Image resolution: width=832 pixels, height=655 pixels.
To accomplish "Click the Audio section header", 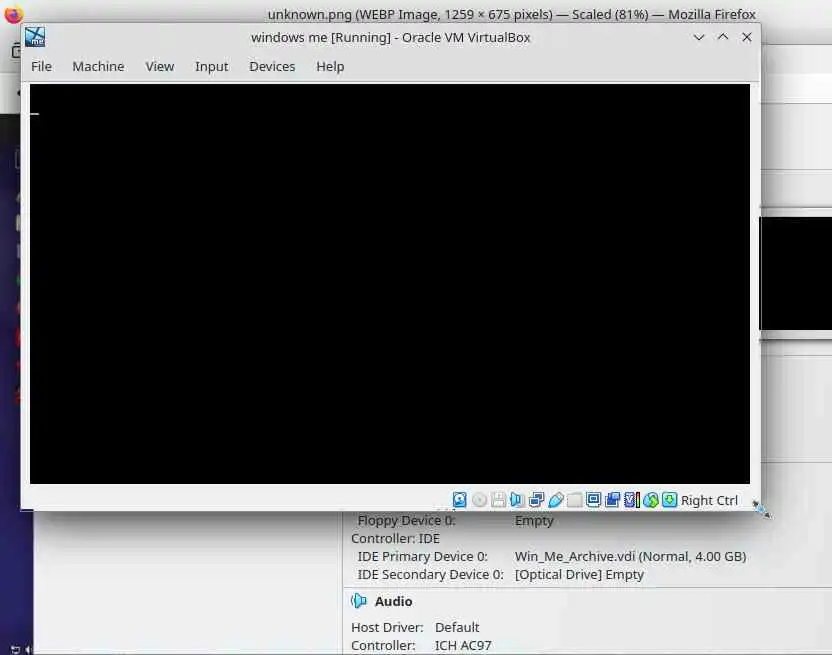I will [393, 601].
